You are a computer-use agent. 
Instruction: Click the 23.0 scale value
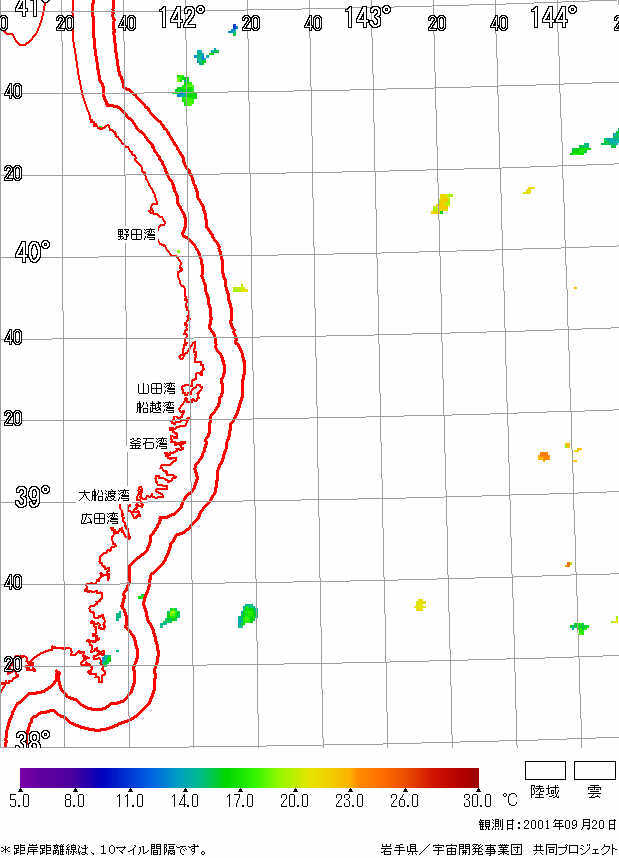[349, 801]
